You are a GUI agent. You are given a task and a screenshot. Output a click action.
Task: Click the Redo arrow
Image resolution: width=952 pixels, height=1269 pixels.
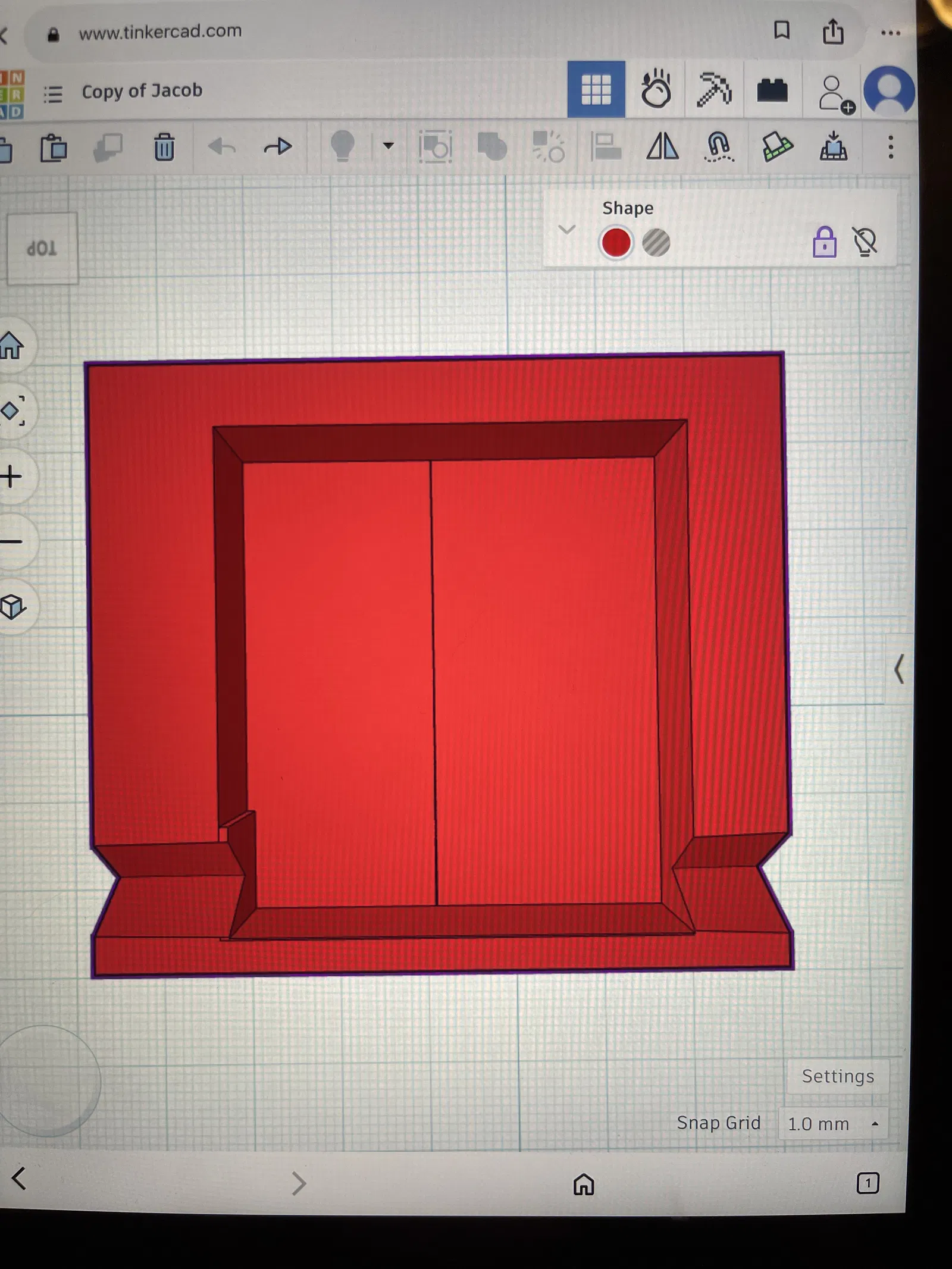(x=278, y=146)
